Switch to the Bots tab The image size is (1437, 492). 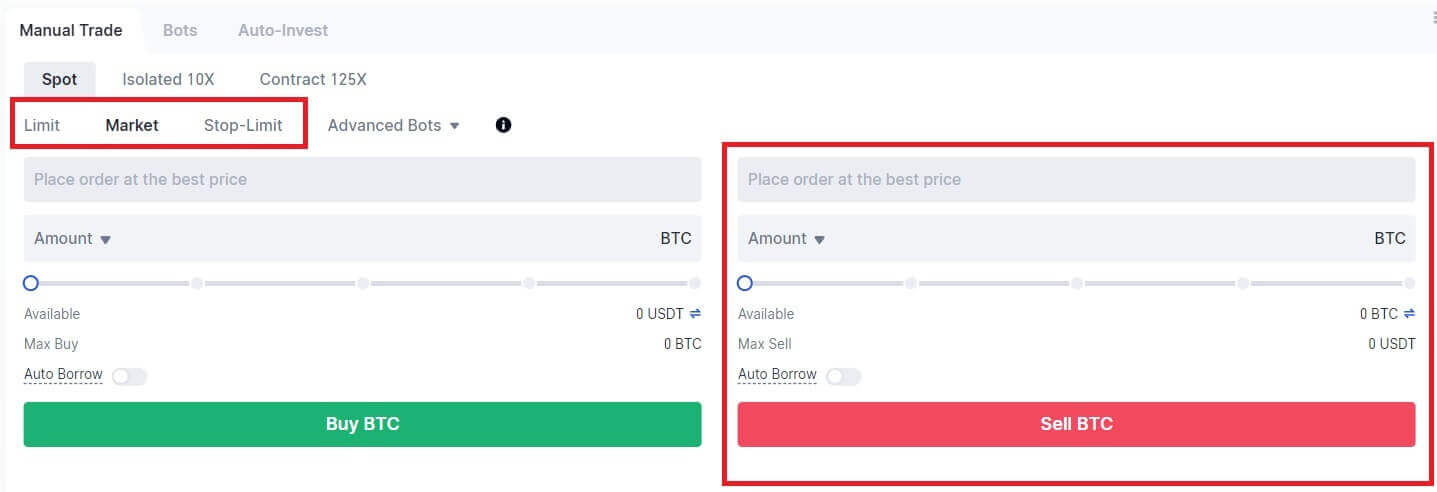(x=180, y=30)
